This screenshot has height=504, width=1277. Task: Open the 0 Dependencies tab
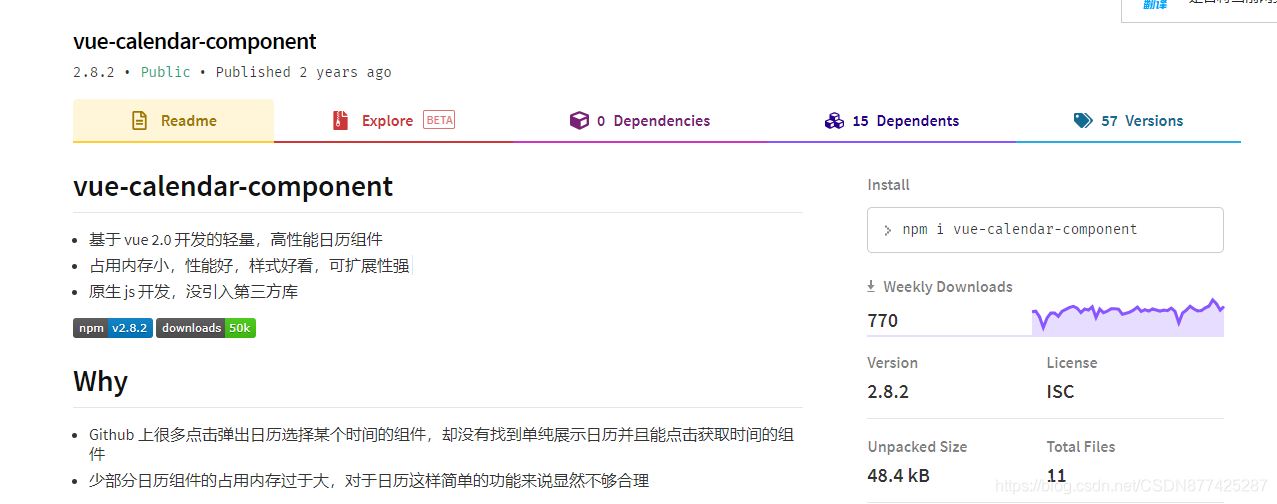click(x=640, y=121)
